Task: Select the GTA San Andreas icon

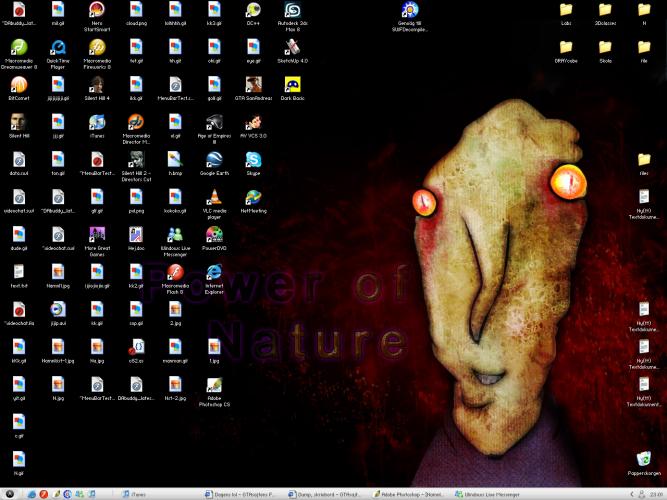Action: [253, 85]
